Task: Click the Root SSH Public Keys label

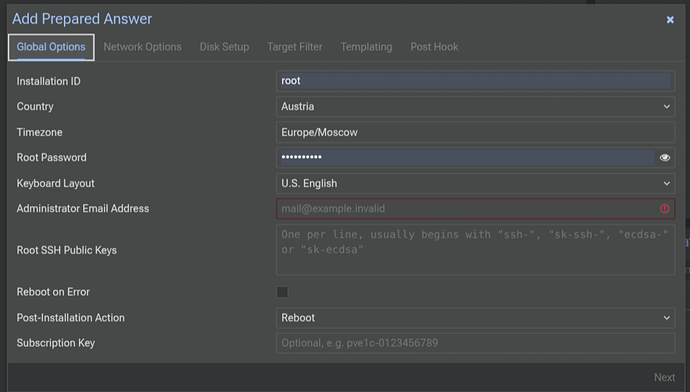Action: 66,250
